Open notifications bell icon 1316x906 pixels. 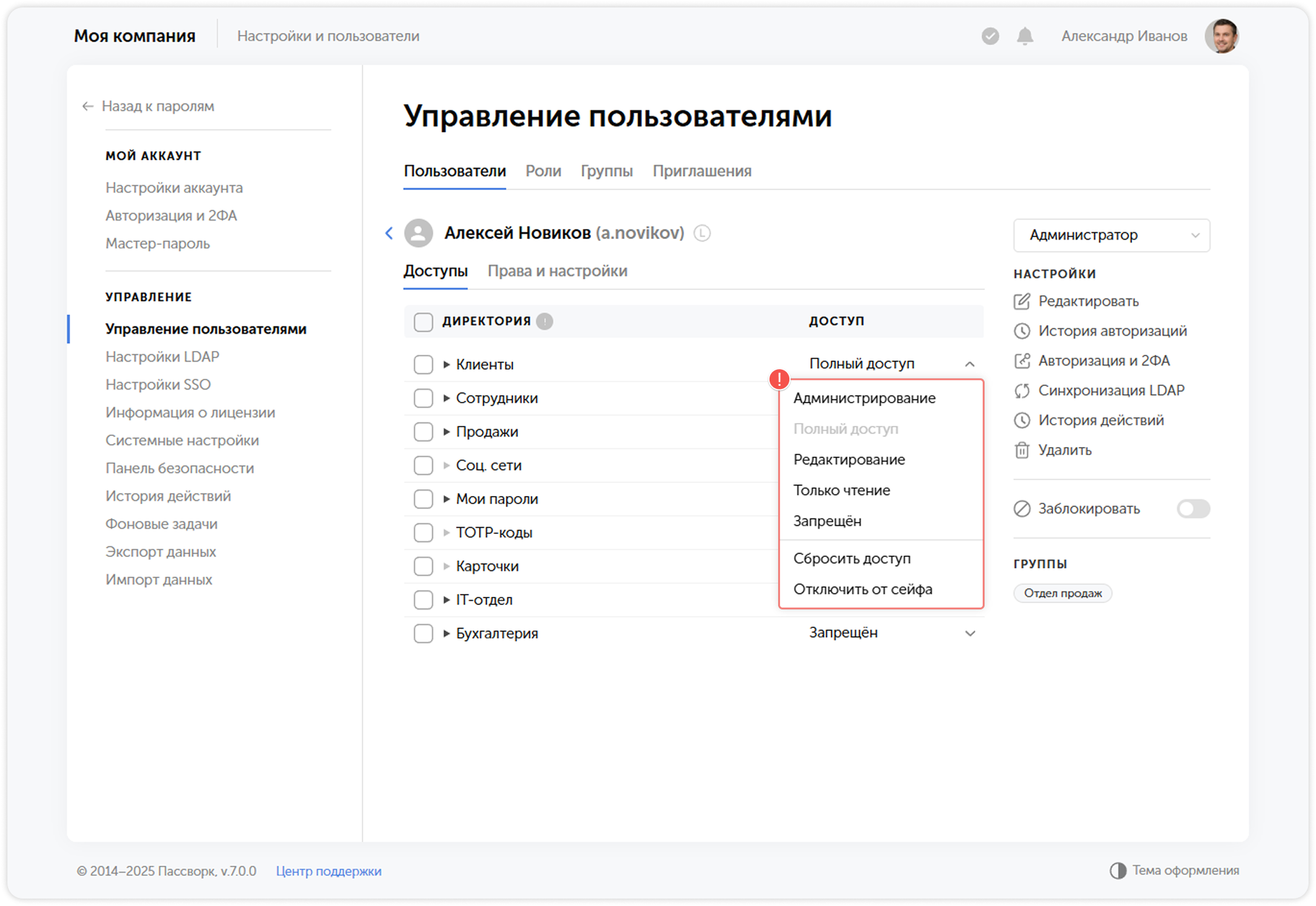point(1025,36)
